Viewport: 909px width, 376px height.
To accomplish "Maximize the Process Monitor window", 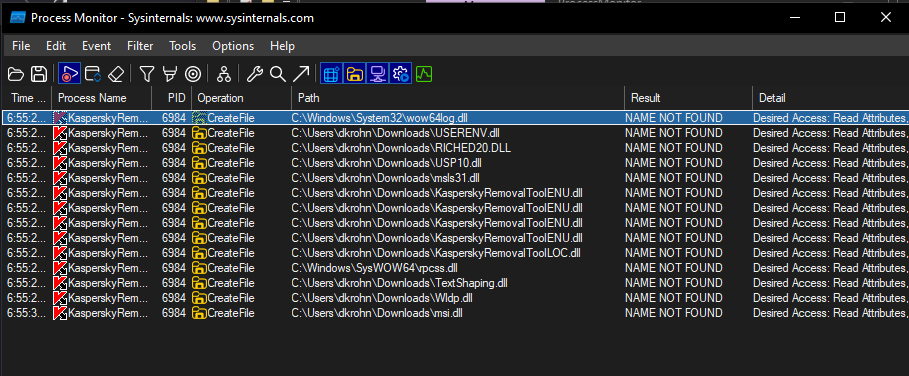I will pyautogui.click(x=839, y=17).
